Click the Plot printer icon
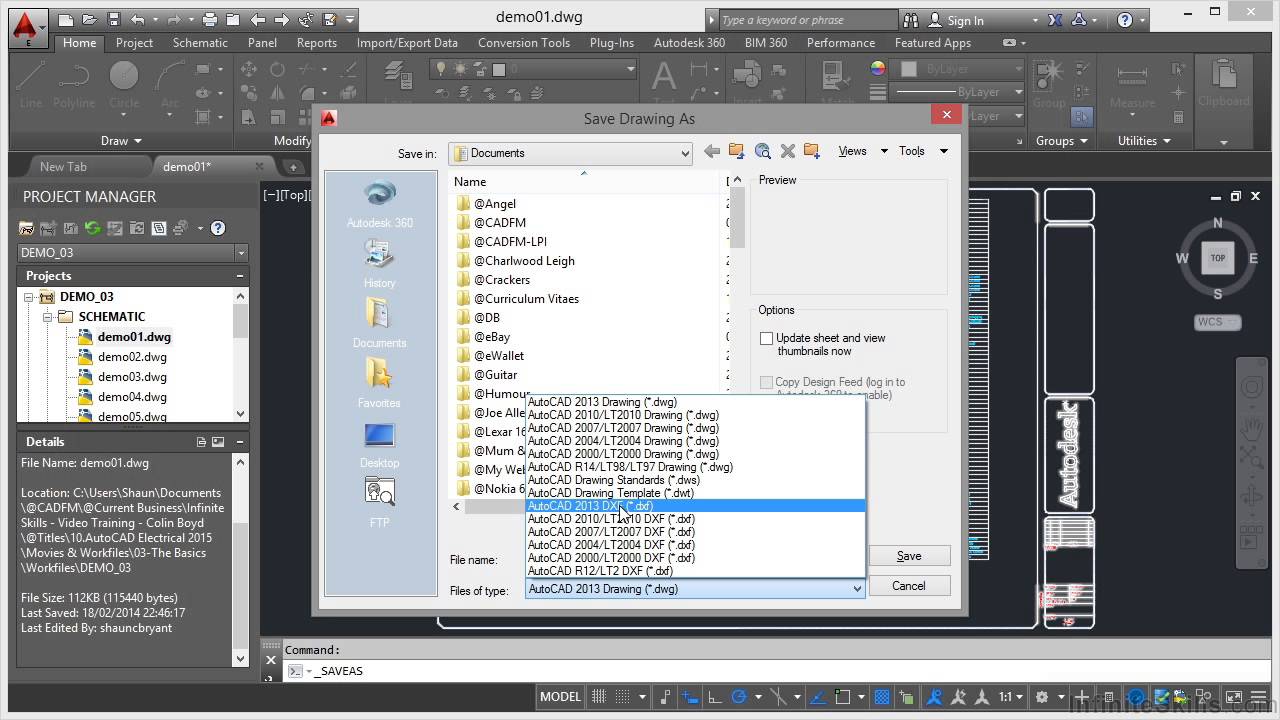The image size is (1280, 720). tap(209, 19)
